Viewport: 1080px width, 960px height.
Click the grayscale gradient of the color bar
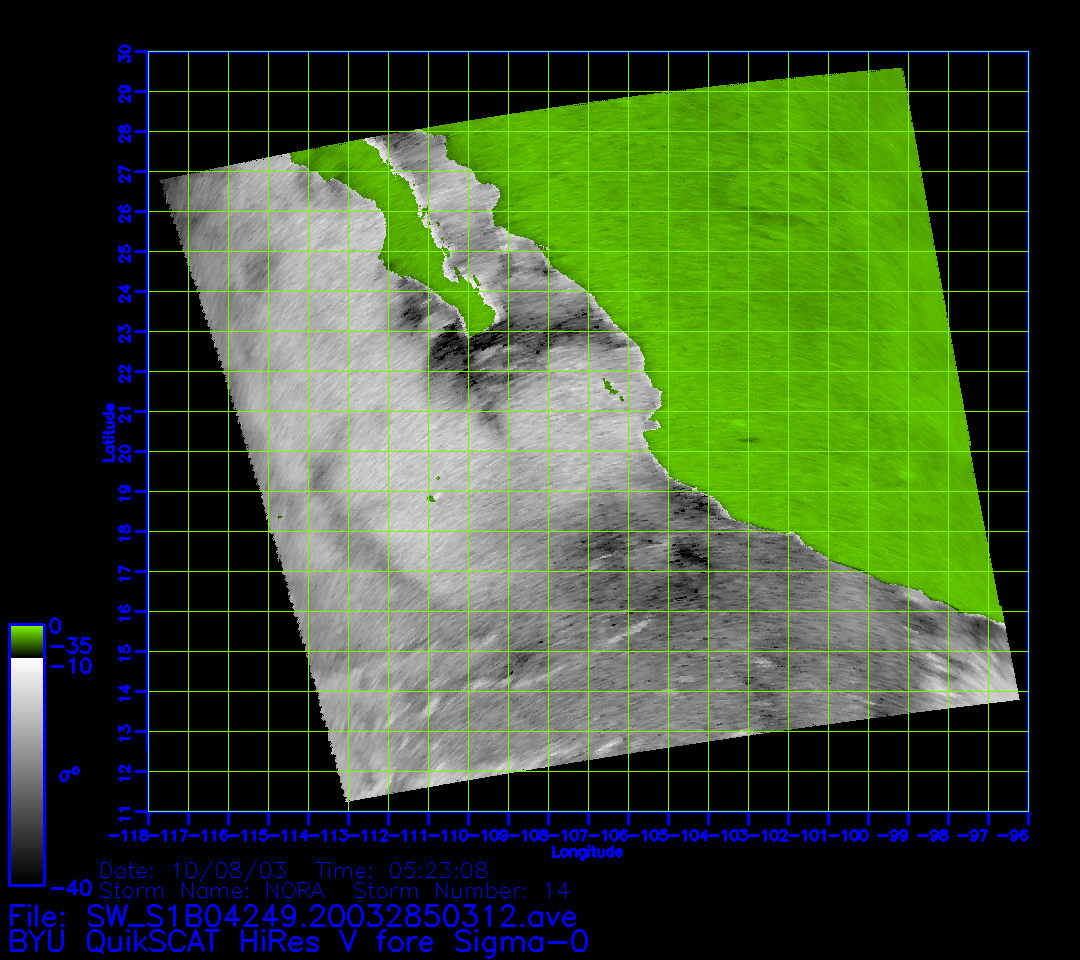tap(26, 770)
